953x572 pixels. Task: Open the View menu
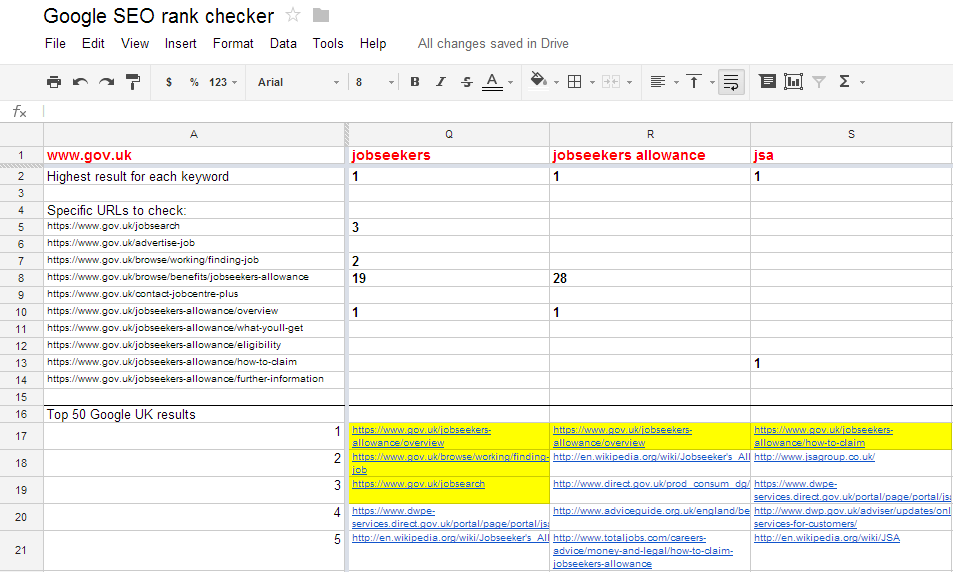(x=135, y=44)
